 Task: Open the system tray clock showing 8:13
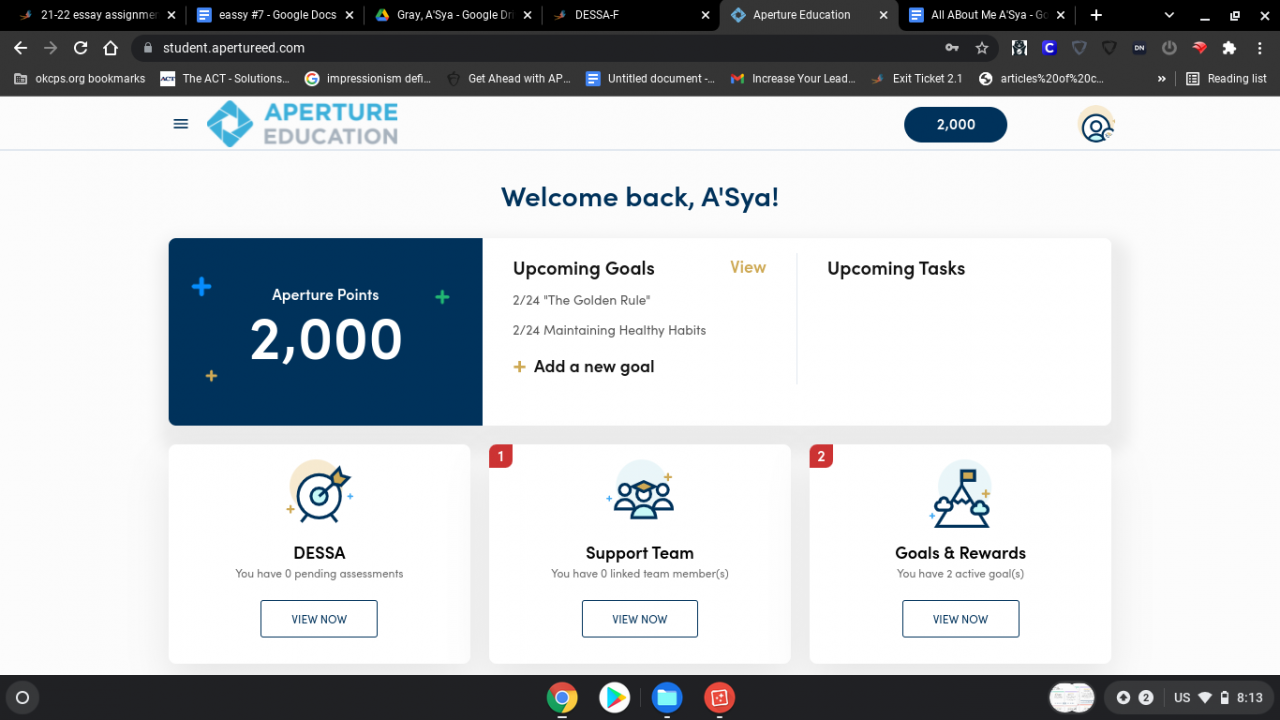(1249, 697)
